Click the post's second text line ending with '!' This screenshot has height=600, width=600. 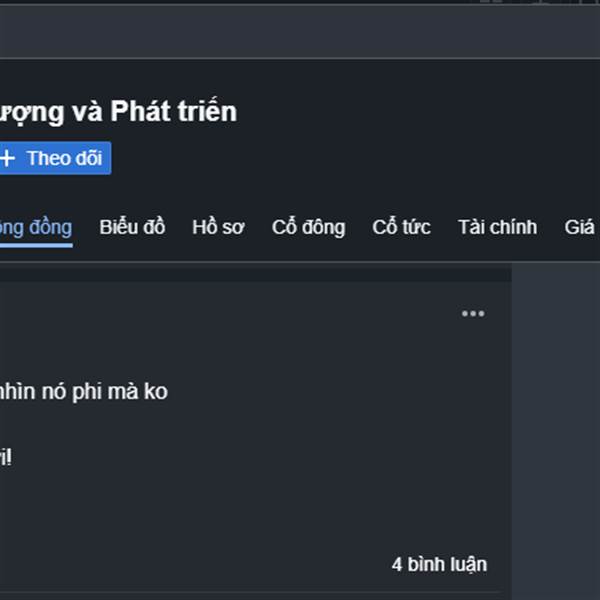tap(6, 457)
